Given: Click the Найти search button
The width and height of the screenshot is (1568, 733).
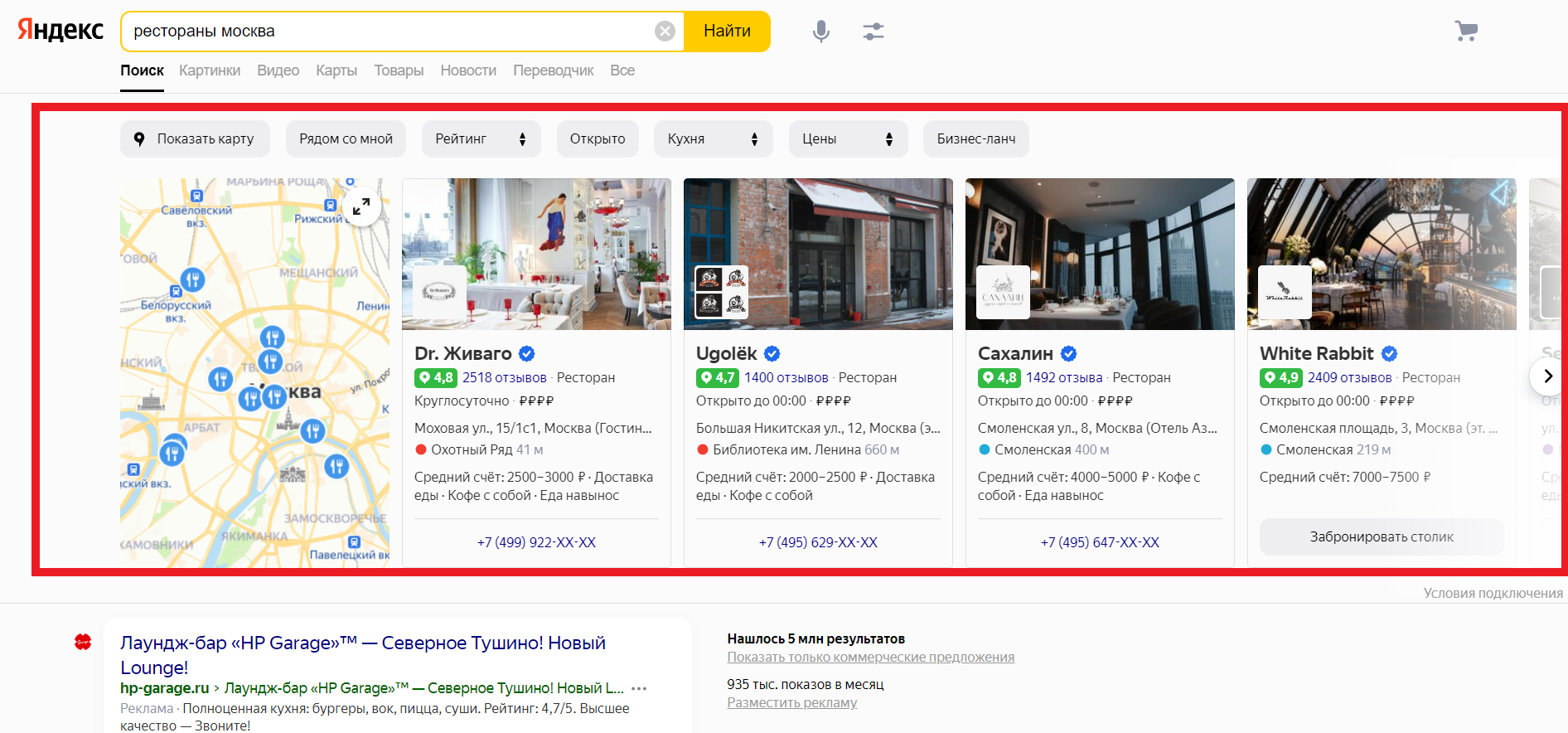Looking at the screenshot, I should click(x=728, y=32).
